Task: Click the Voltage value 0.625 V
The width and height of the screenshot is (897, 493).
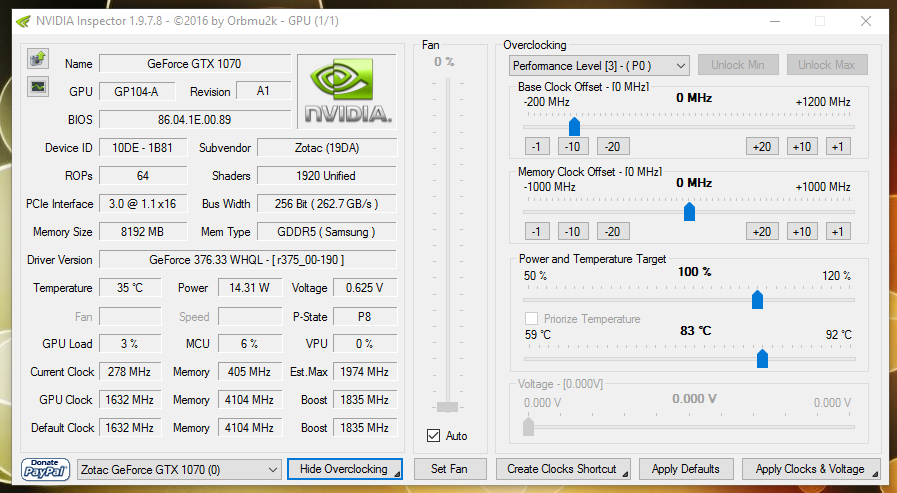Action: tap(364, 288)
